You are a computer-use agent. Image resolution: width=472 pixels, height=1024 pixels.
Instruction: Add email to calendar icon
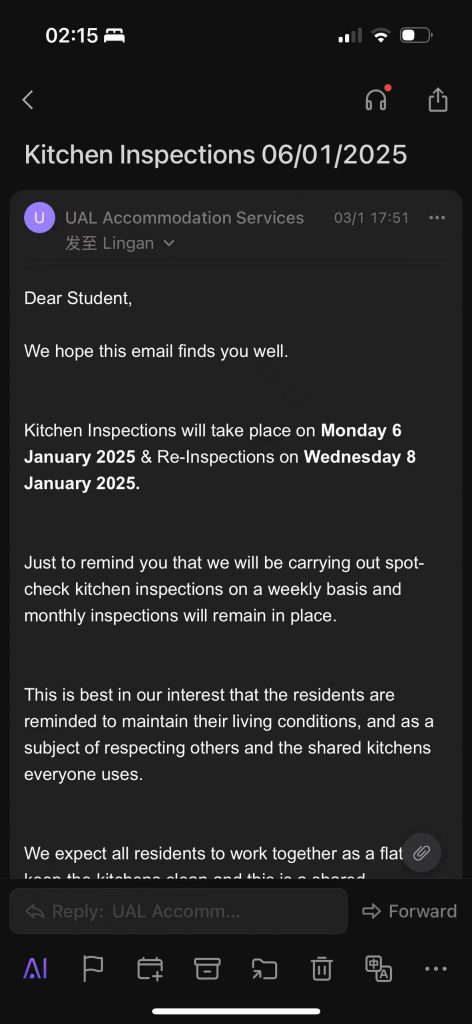(150, 969)
